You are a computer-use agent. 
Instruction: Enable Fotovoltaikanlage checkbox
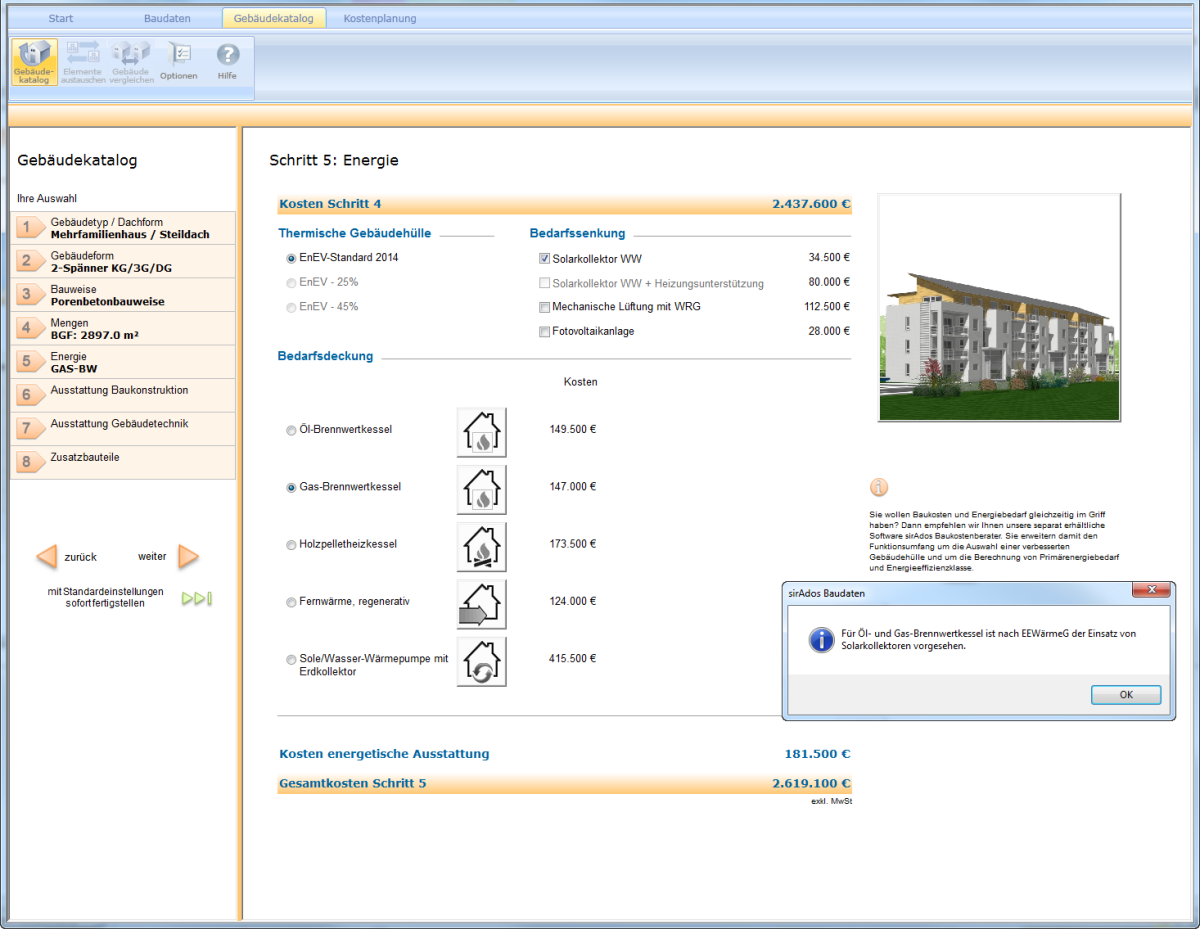[545, 332]
